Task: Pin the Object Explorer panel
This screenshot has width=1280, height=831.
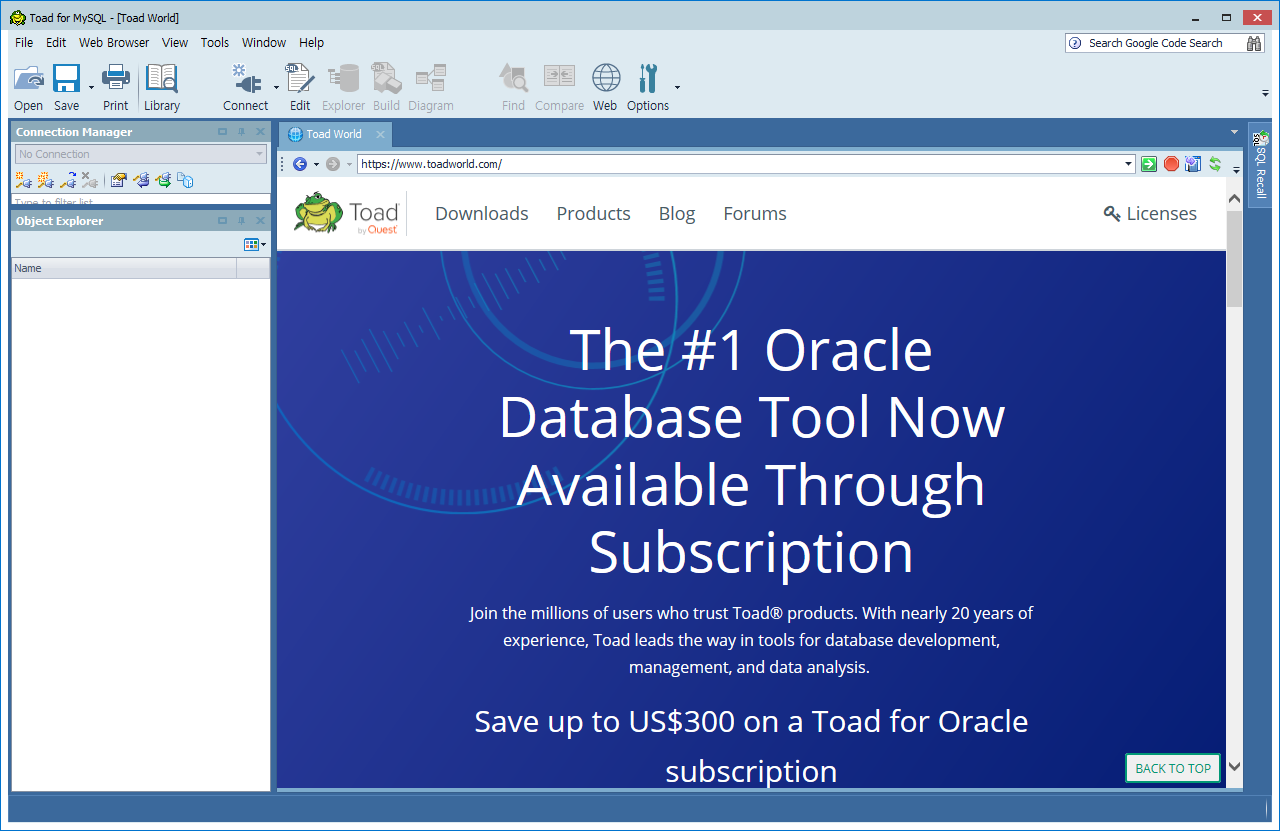Action: click(241, 221)
